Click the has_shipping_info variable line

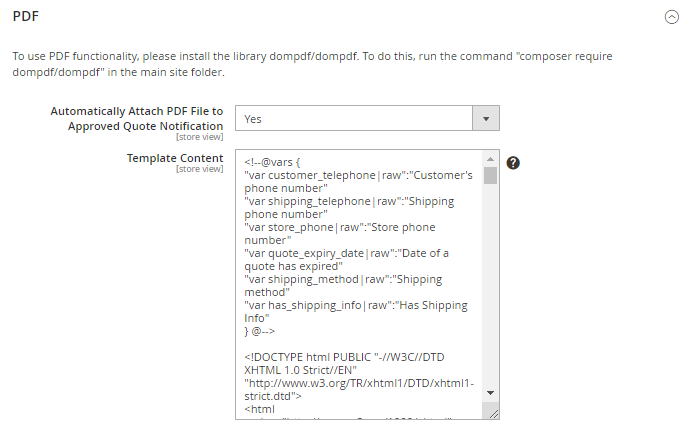(x=355, y=305)
